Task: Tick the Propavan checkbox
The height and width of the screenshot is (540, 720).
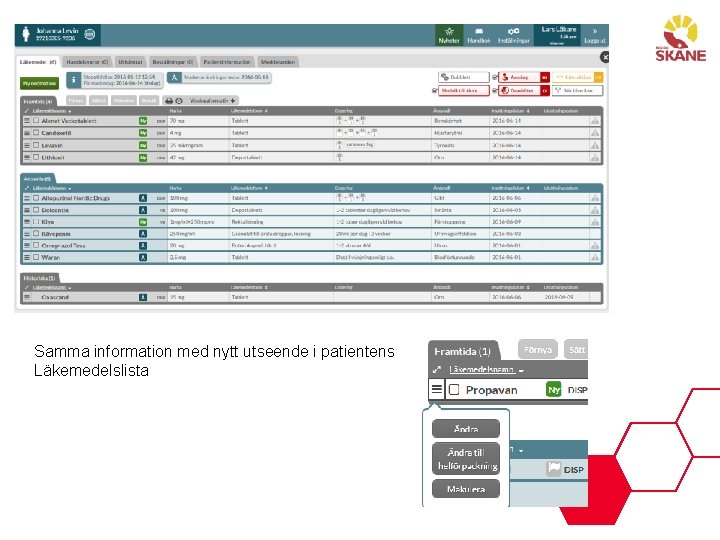Action: 454,390
